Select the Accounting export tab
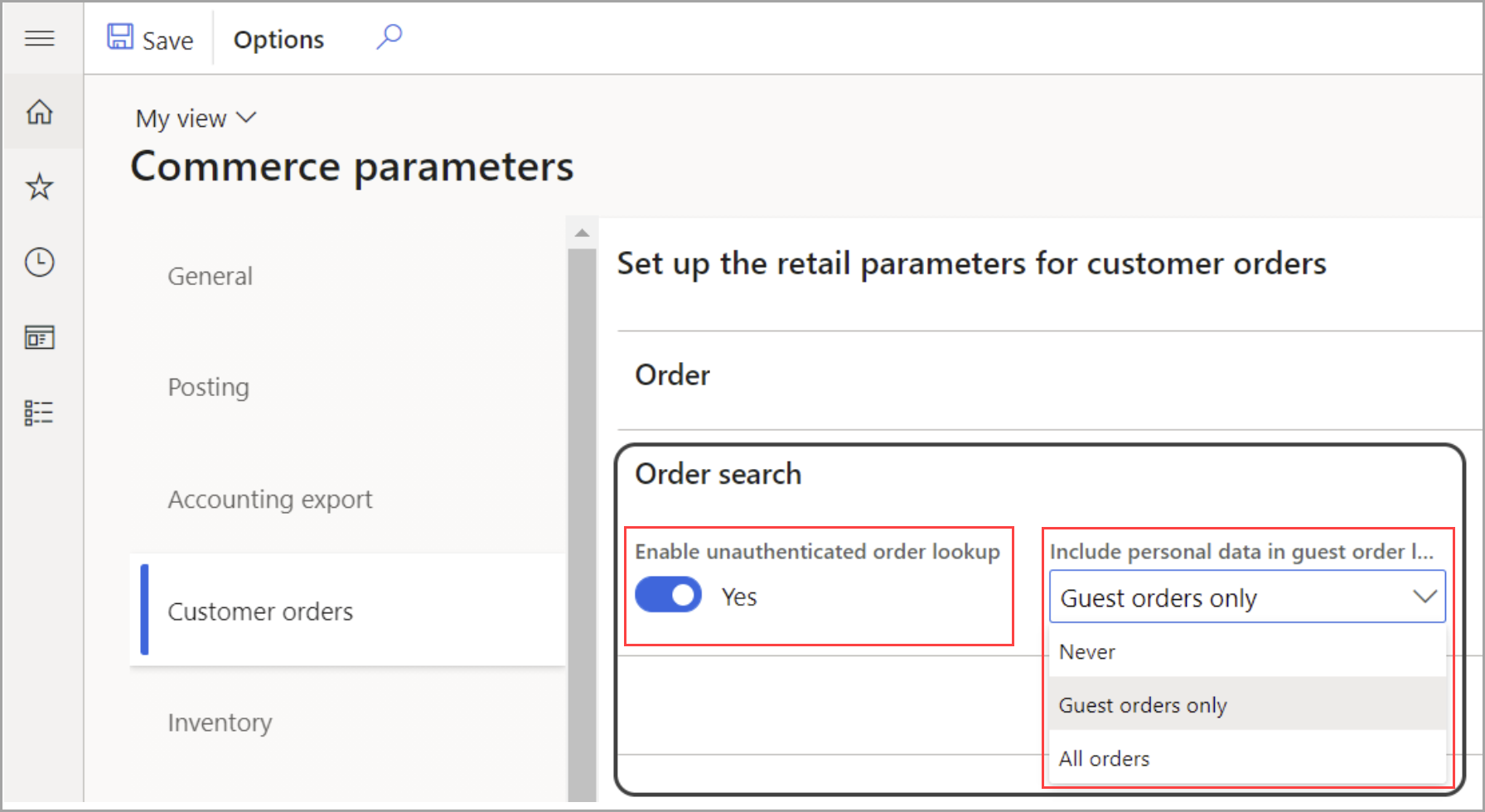Screen dimensions: 1485x812 coord(270,499)
